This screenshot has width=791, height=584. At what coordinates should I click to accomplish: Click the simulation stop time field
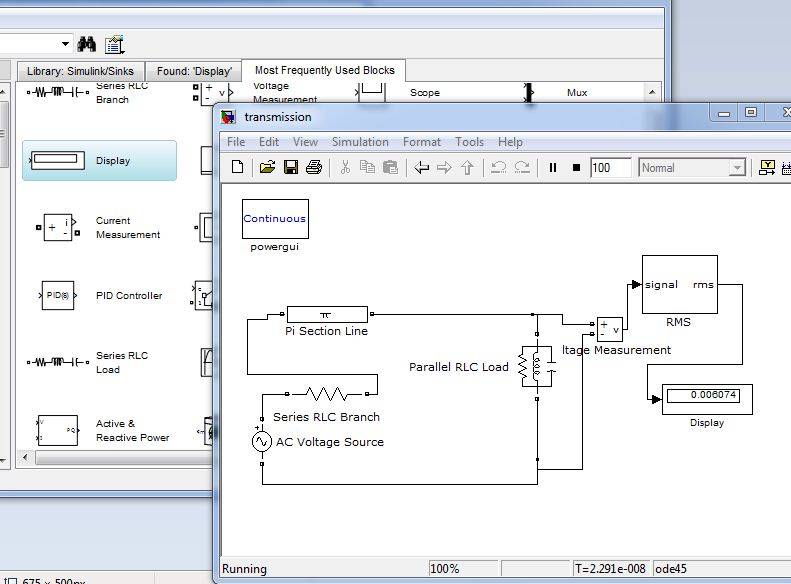(x=610, y=168)
